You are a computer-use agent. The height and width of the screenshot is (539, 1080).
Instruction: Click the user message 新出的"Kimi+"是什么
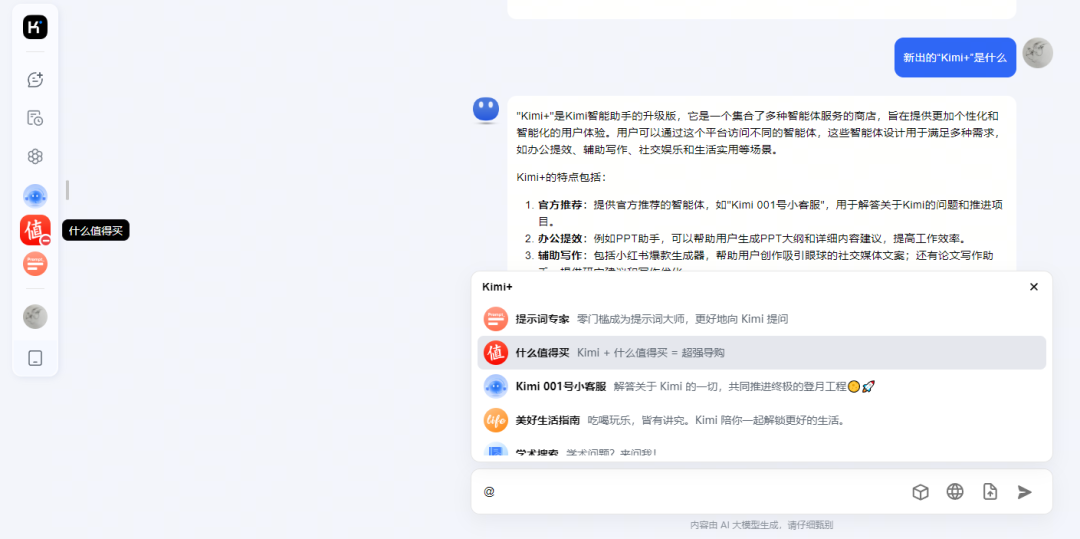955,58
